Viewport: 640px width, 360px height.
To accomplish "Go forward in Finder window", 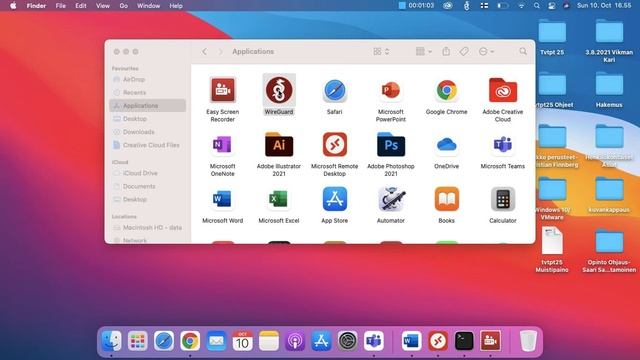I will (220, 51).
